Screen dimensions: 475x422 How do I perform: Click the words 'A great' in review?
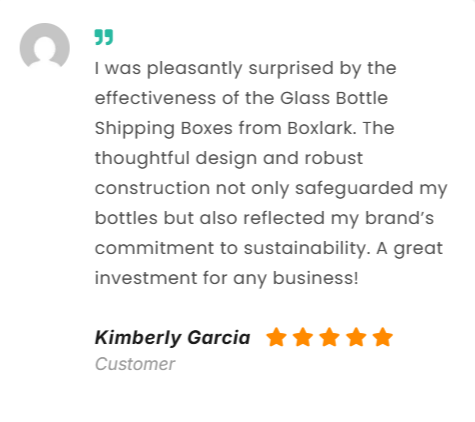(x=410, y=249)
